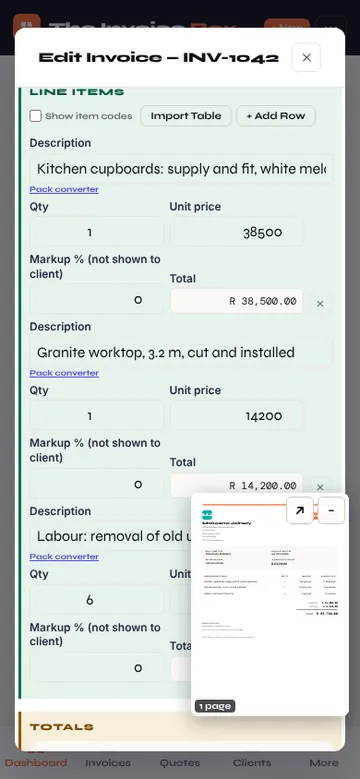Image resolution: width=360 pixels, height=779 pixels.
Task: Remove the Granite worktop line item
Action: pos(320,487)
